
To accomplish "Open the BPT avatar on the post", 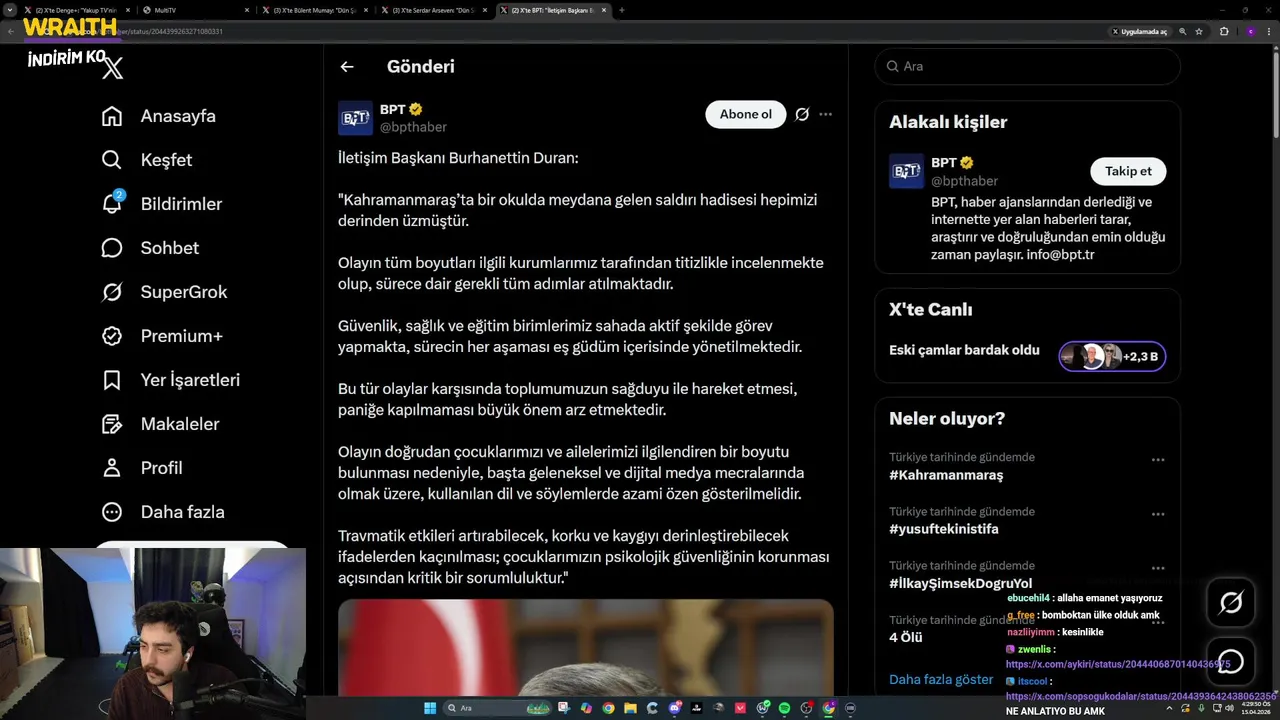I will point(355,118).
